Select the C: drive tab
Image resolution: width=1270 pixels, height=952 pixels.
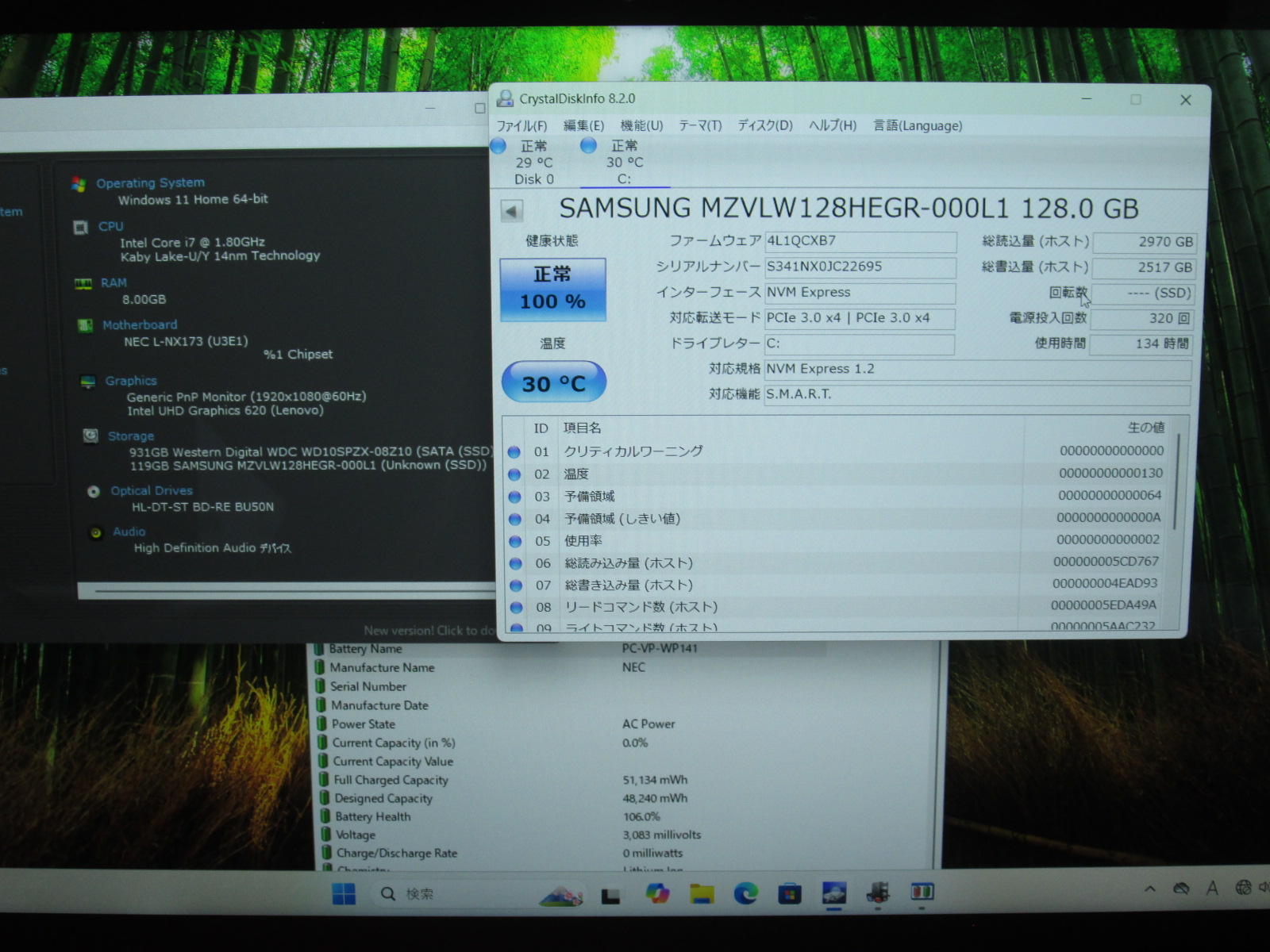pos(623,163)
